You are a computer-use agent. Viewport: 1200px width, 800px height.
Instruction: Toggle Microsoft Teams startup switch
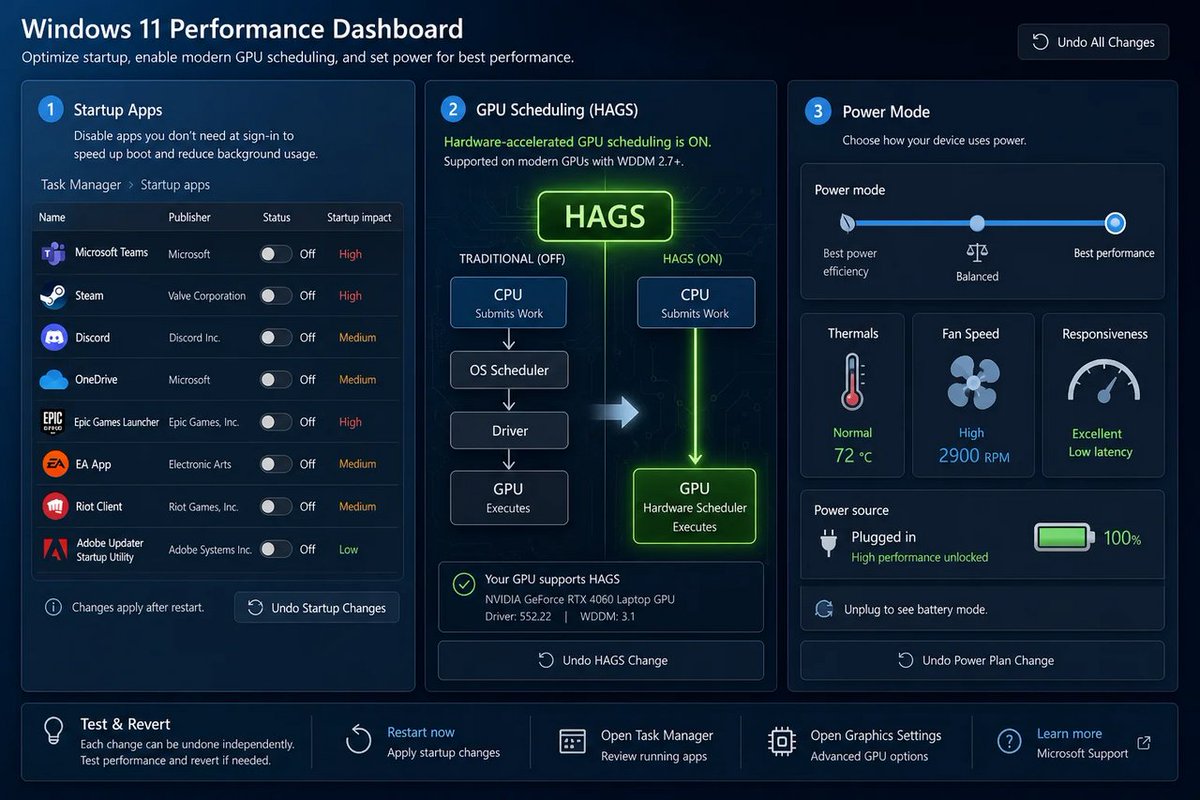click(276, 254)
